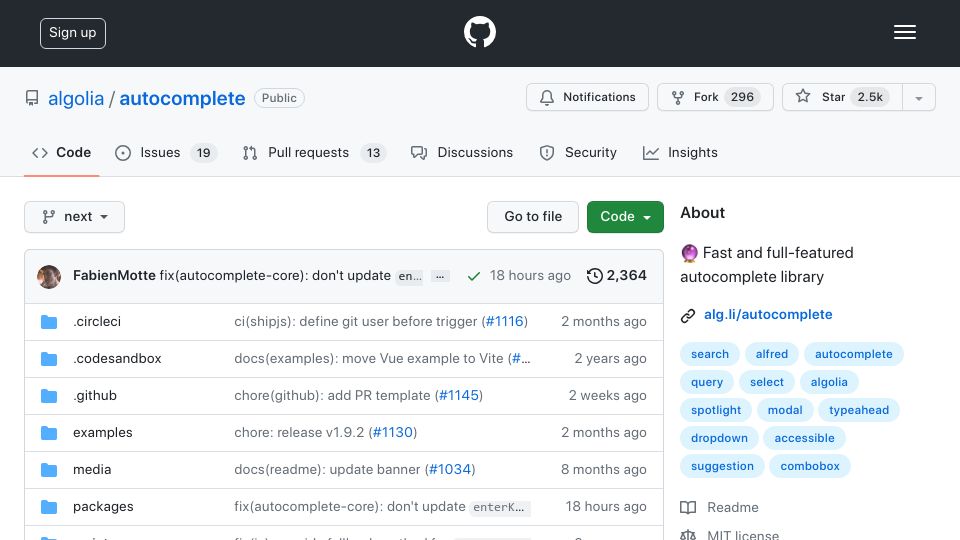960x540 pixels.
Task: Click the .codesandbox folder icon
Action: pyautogui.click(x=49, y=359)
